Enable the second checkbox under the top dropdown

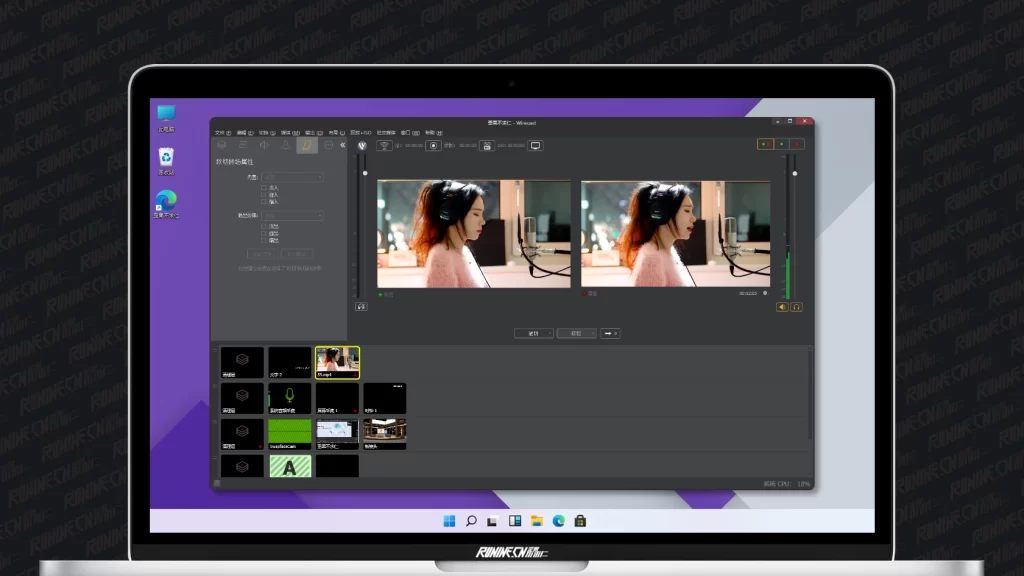click(x=264, y=194)
